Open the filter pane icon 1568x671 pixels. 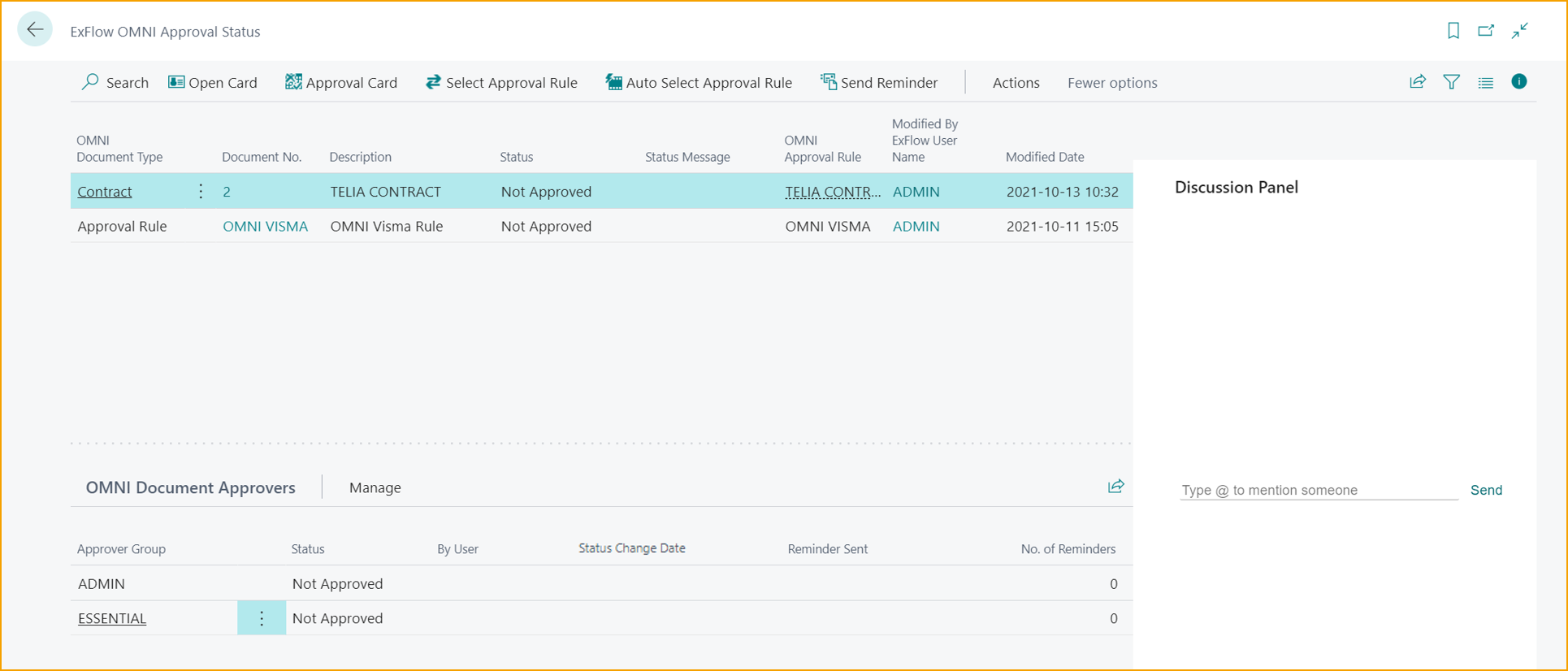tap(1452, 82)
